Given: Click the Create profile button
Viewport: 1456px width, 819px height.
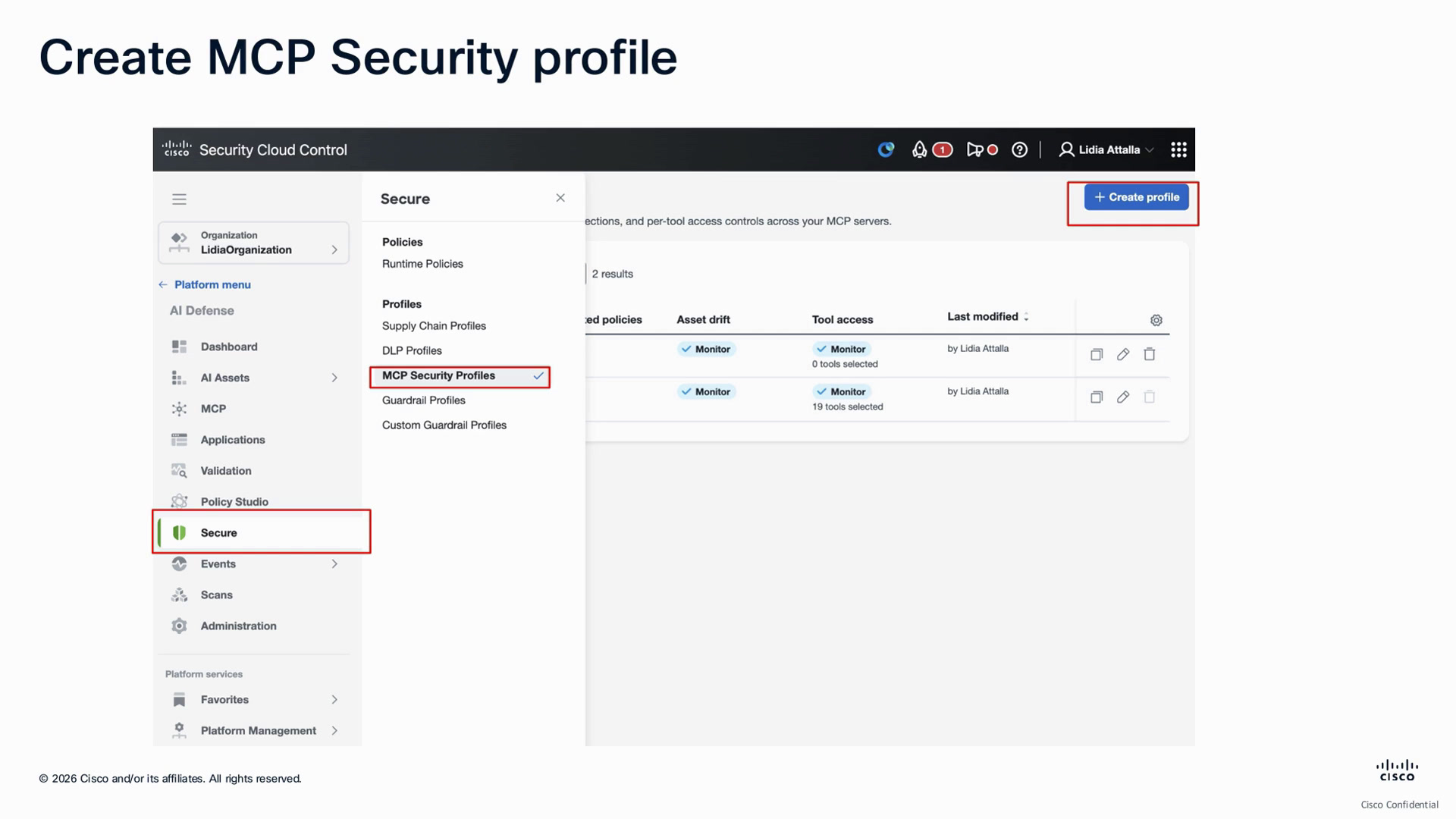Looking at the screenshot, I should (x=1136, y=197).
